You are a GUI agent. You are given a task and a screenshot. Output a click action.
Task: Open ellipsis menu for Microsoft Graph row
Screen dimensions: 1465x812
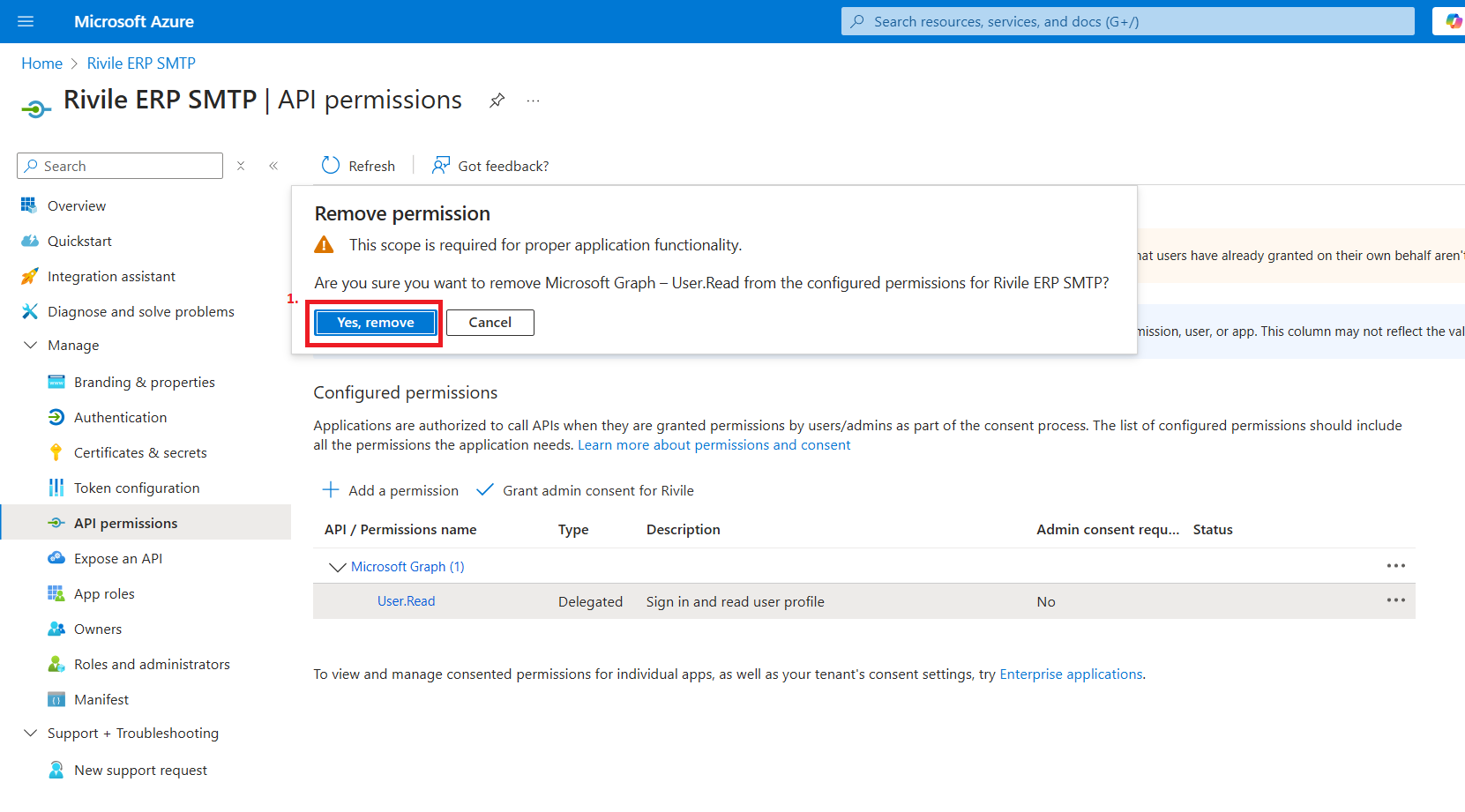click(1395, 566)
